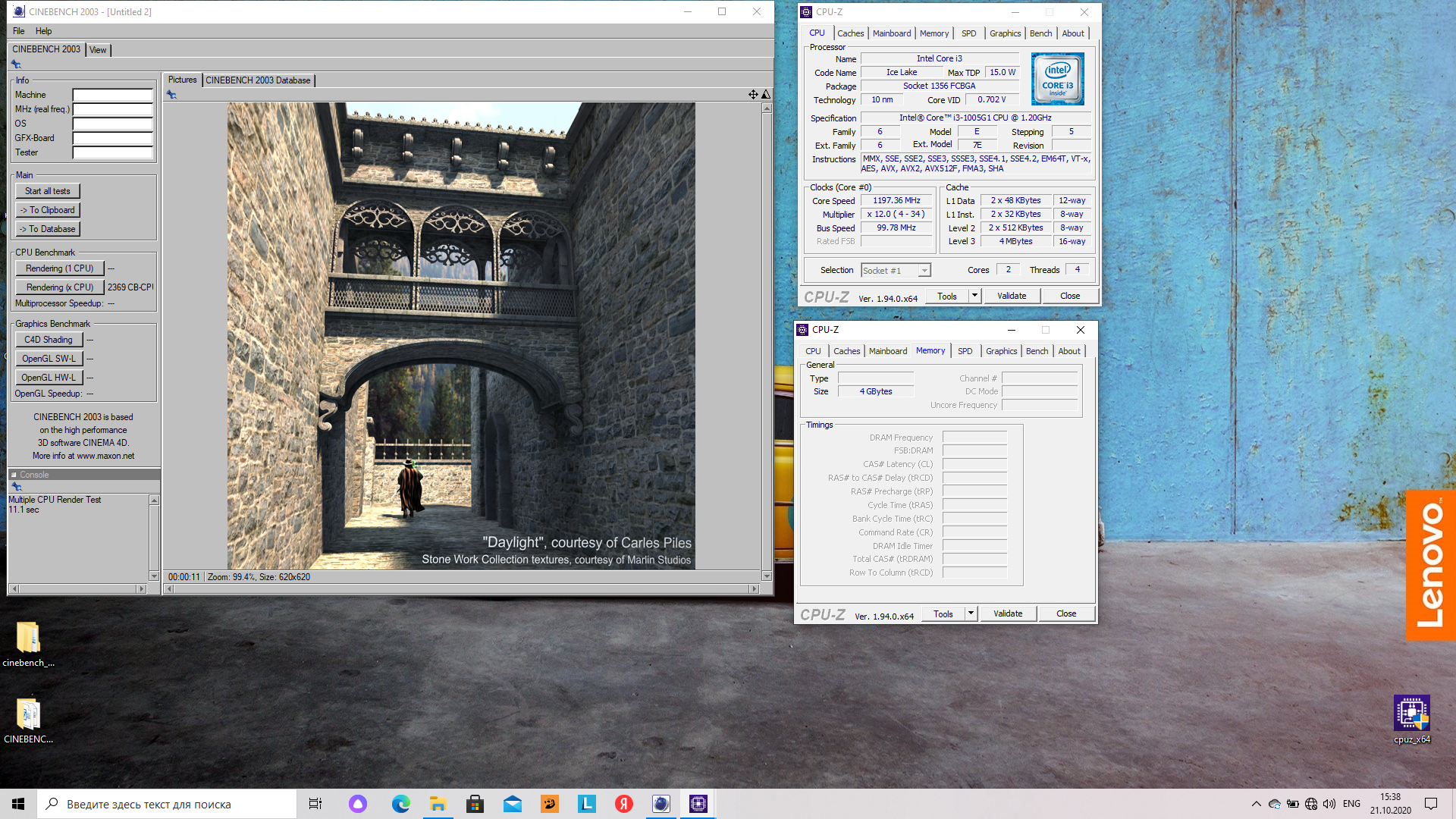Click the ENG language indicator
The image size is (1456, 819).
tap(1351, 804)
